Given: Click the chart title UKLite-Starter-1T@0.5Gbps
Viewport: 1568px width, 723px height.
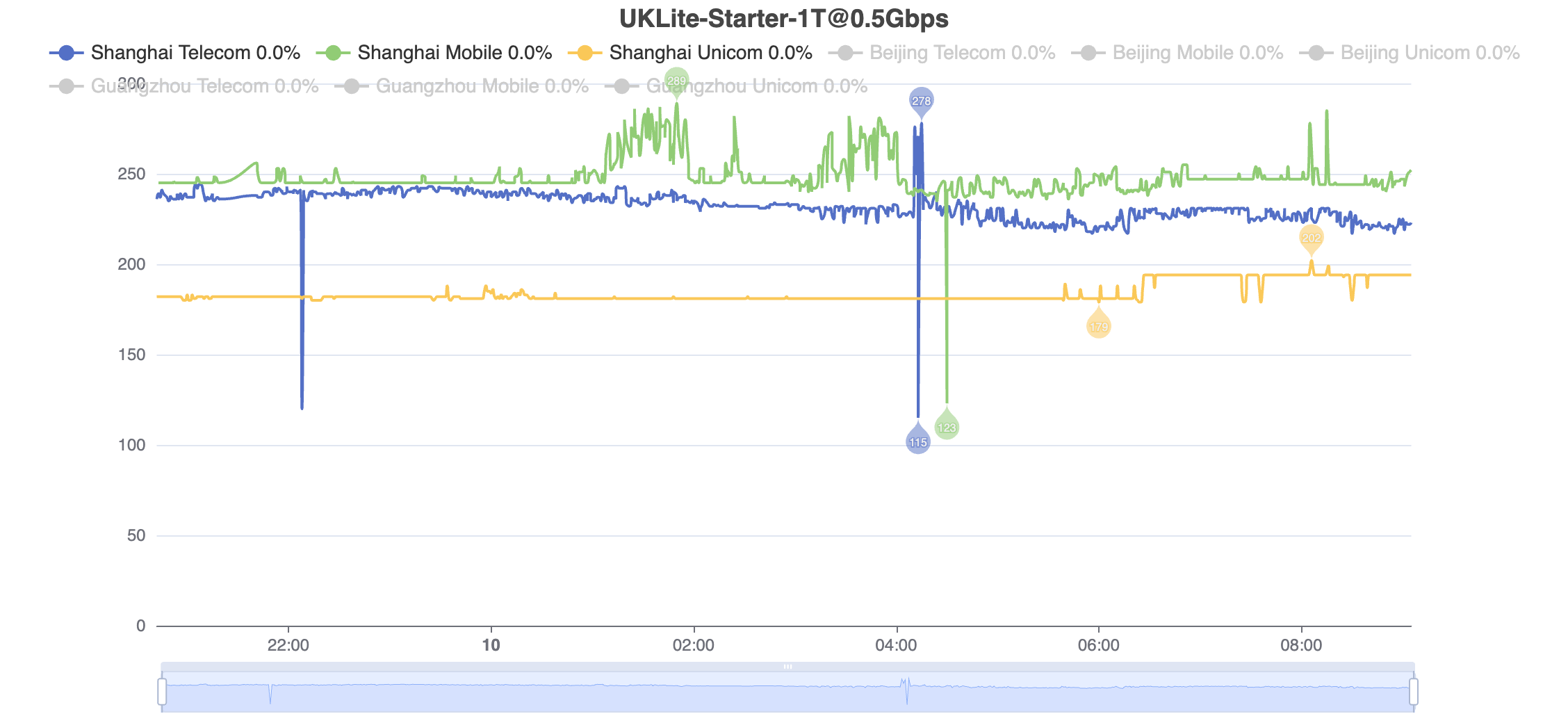Looking at the screenshot, I should click(783, 19).
